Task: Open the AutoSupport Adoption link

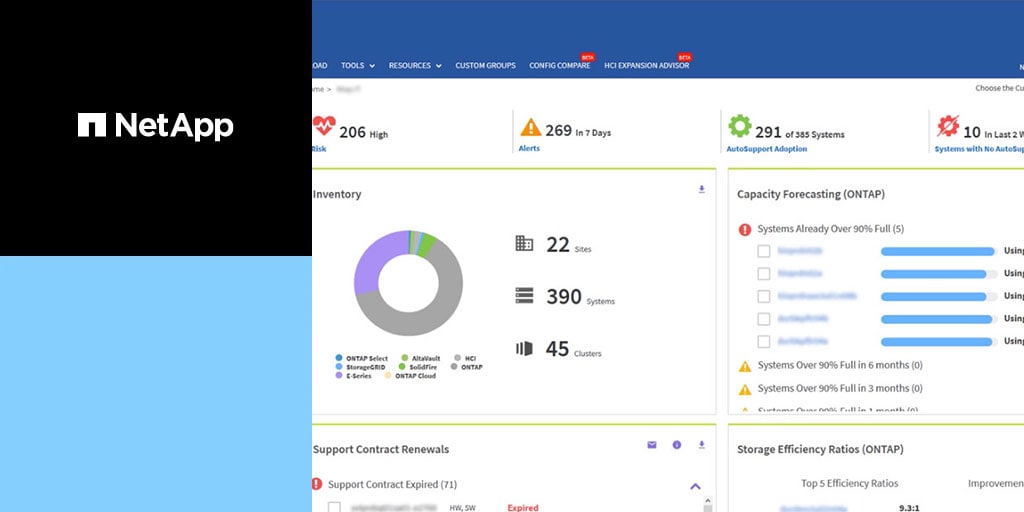Action: pos(766,149)
